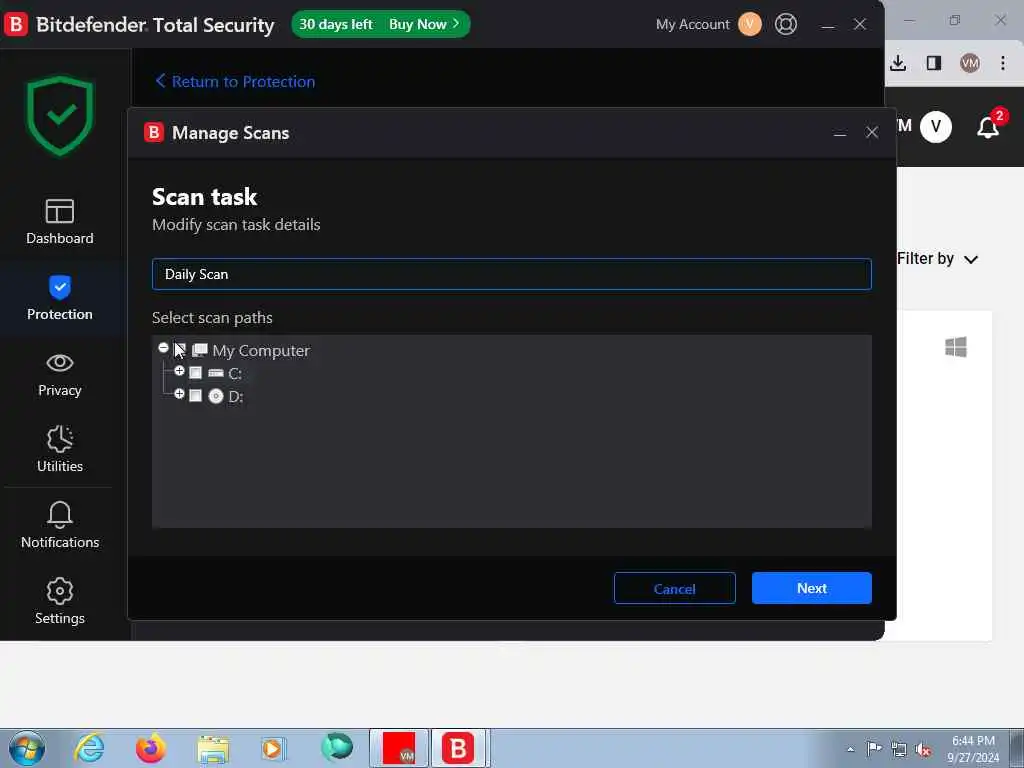1024x768 pixels.
Task: Check the My Computer checkbox
Action: point(180,350)
